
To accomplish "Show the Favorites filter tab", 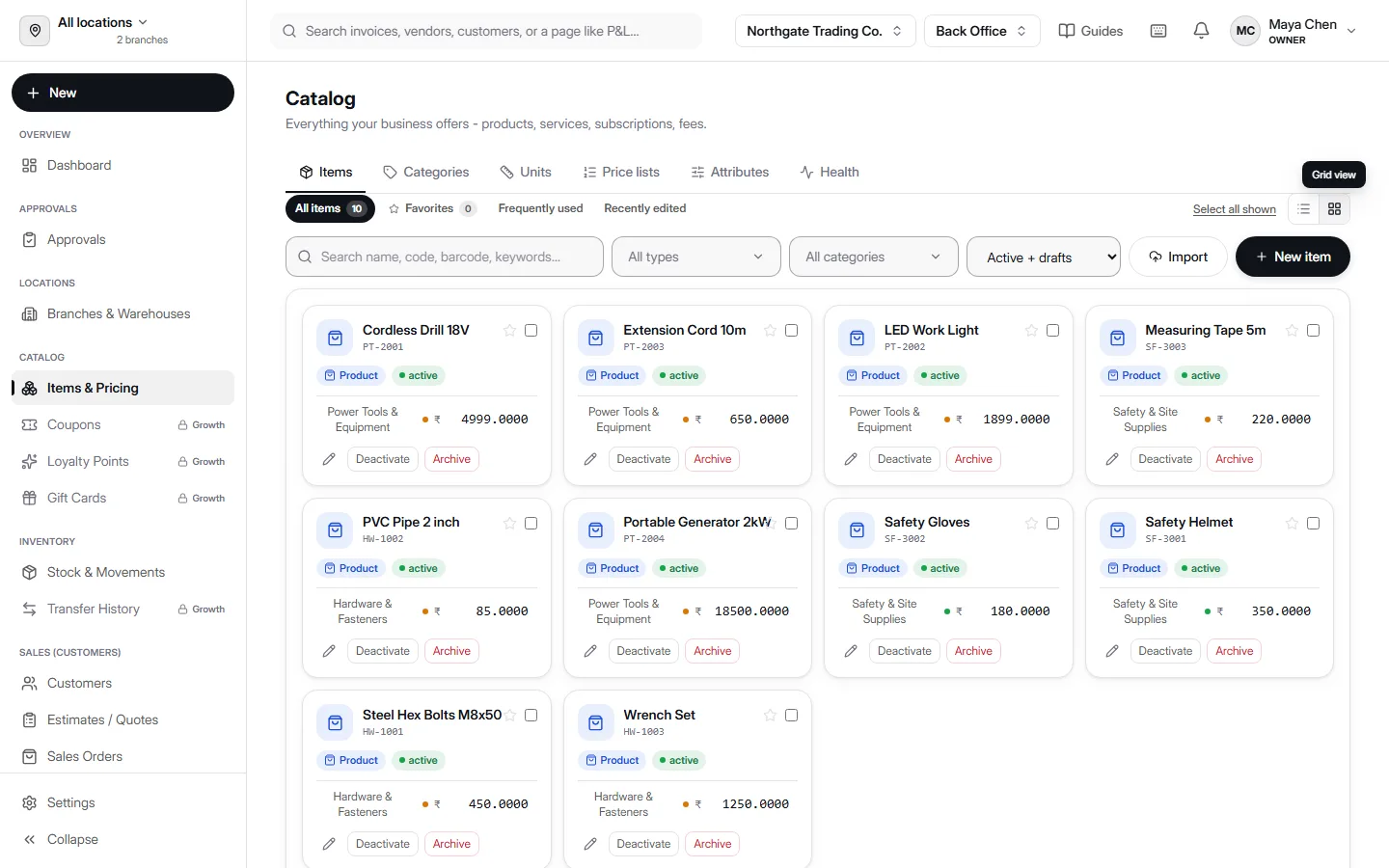I will tap(432, 208).
